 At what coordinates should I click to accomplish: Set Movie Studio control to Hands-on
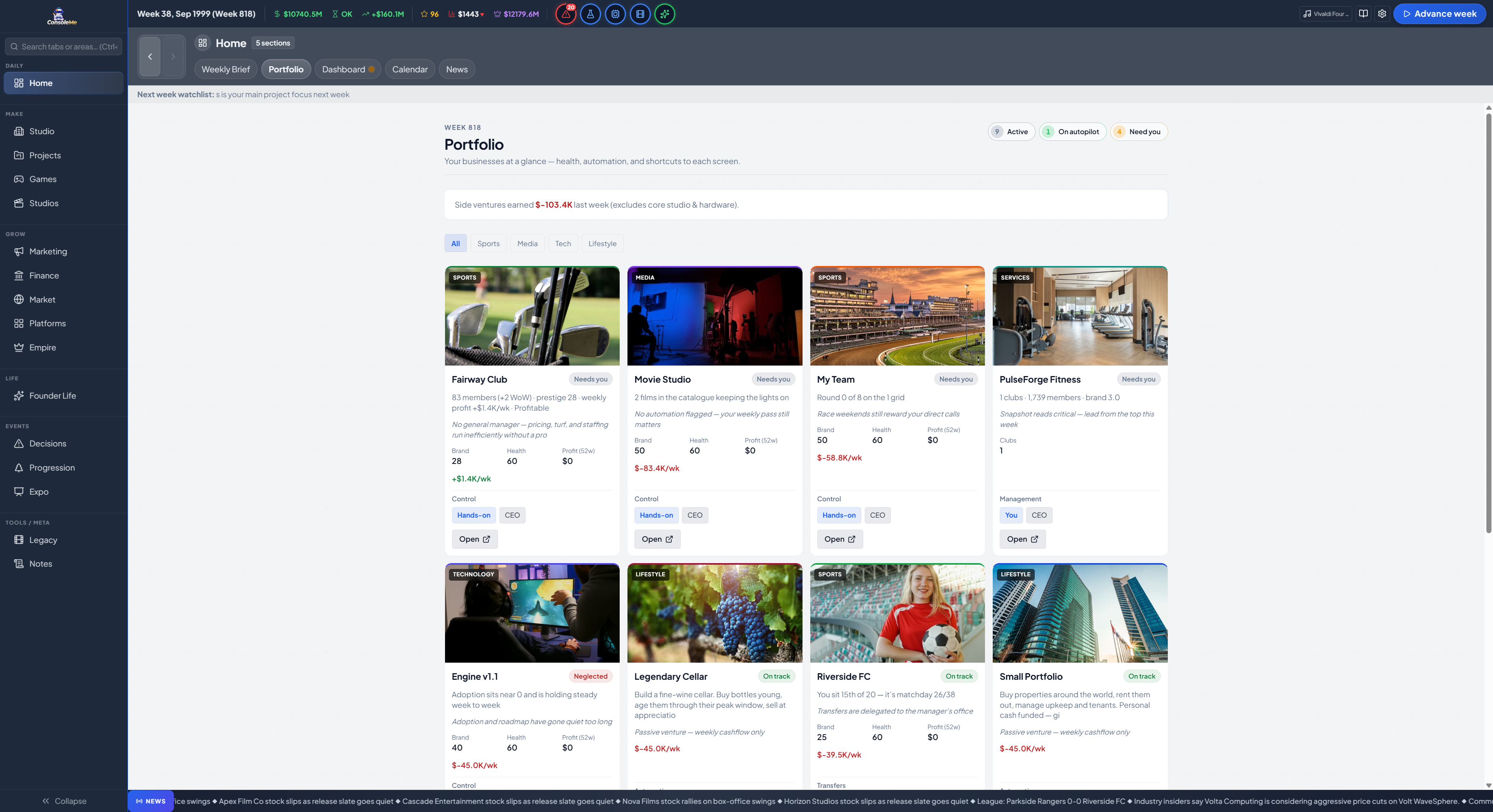(656, 515)
